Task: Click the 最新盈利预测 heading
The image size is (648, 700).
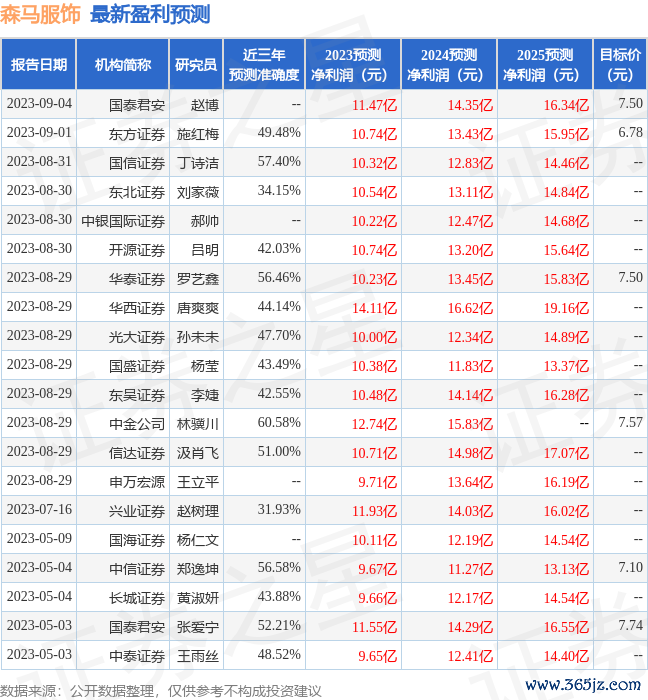Action: click(x=150, y=14)
